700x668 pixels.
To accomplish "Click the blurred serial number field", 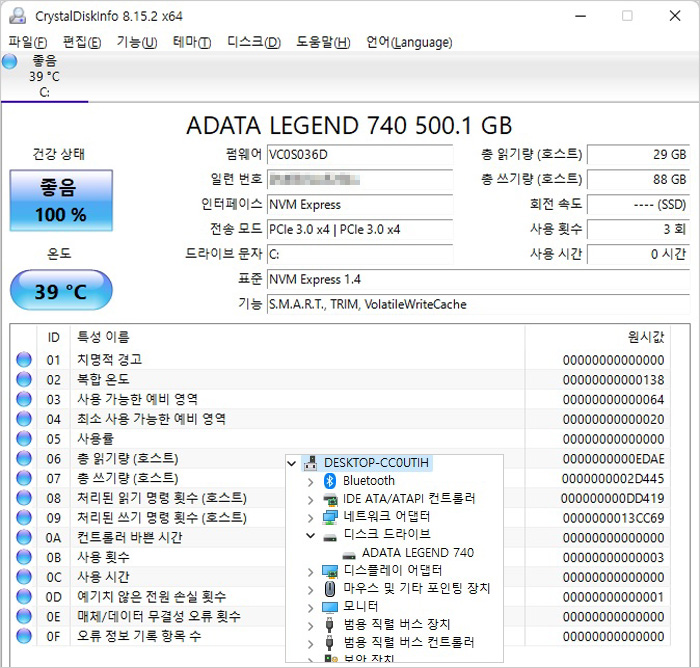I will click(x=360, y=180).
